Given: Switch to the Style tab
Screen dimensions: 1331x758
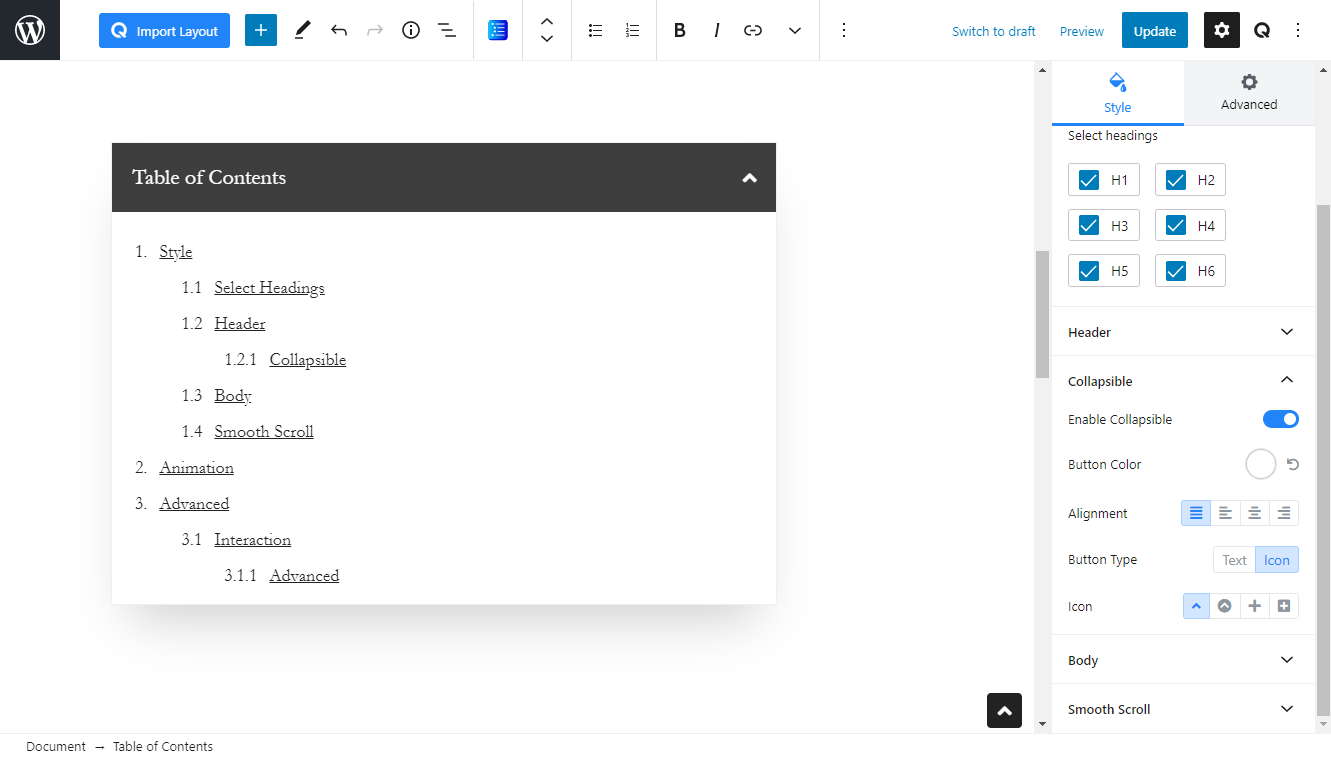Looking at the screenshot, I should [1118, 93].
